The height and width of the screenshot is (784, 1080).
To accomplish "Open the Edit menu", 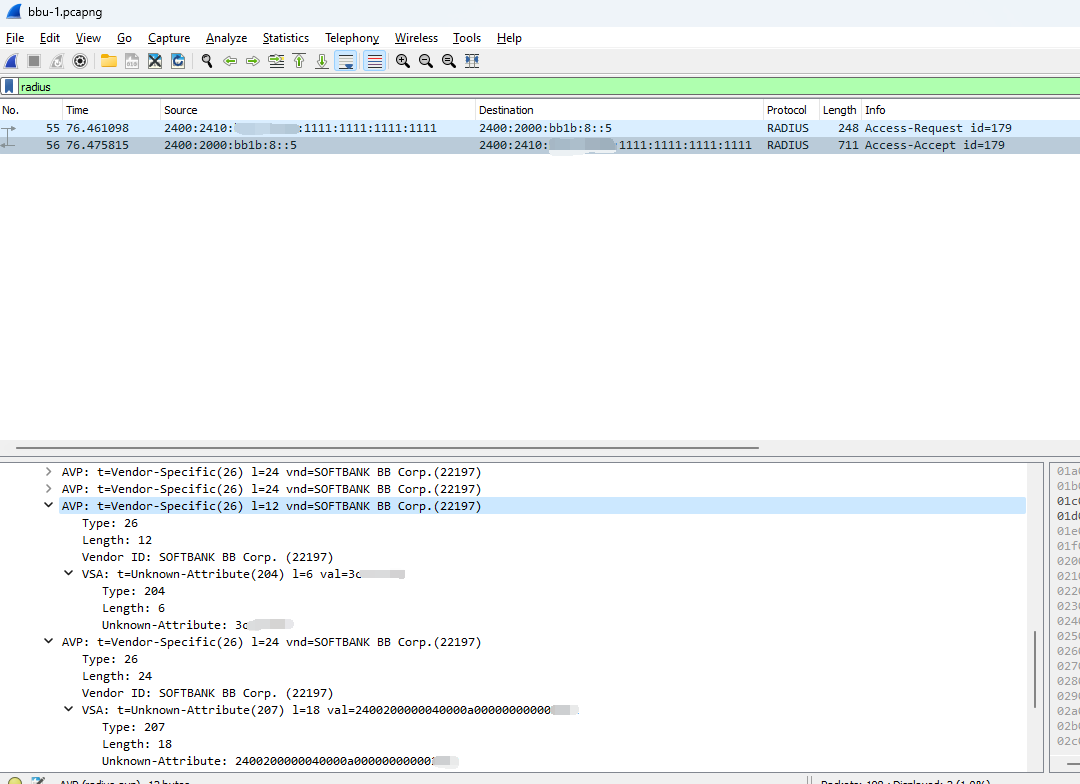I will [x=50, y=38].
